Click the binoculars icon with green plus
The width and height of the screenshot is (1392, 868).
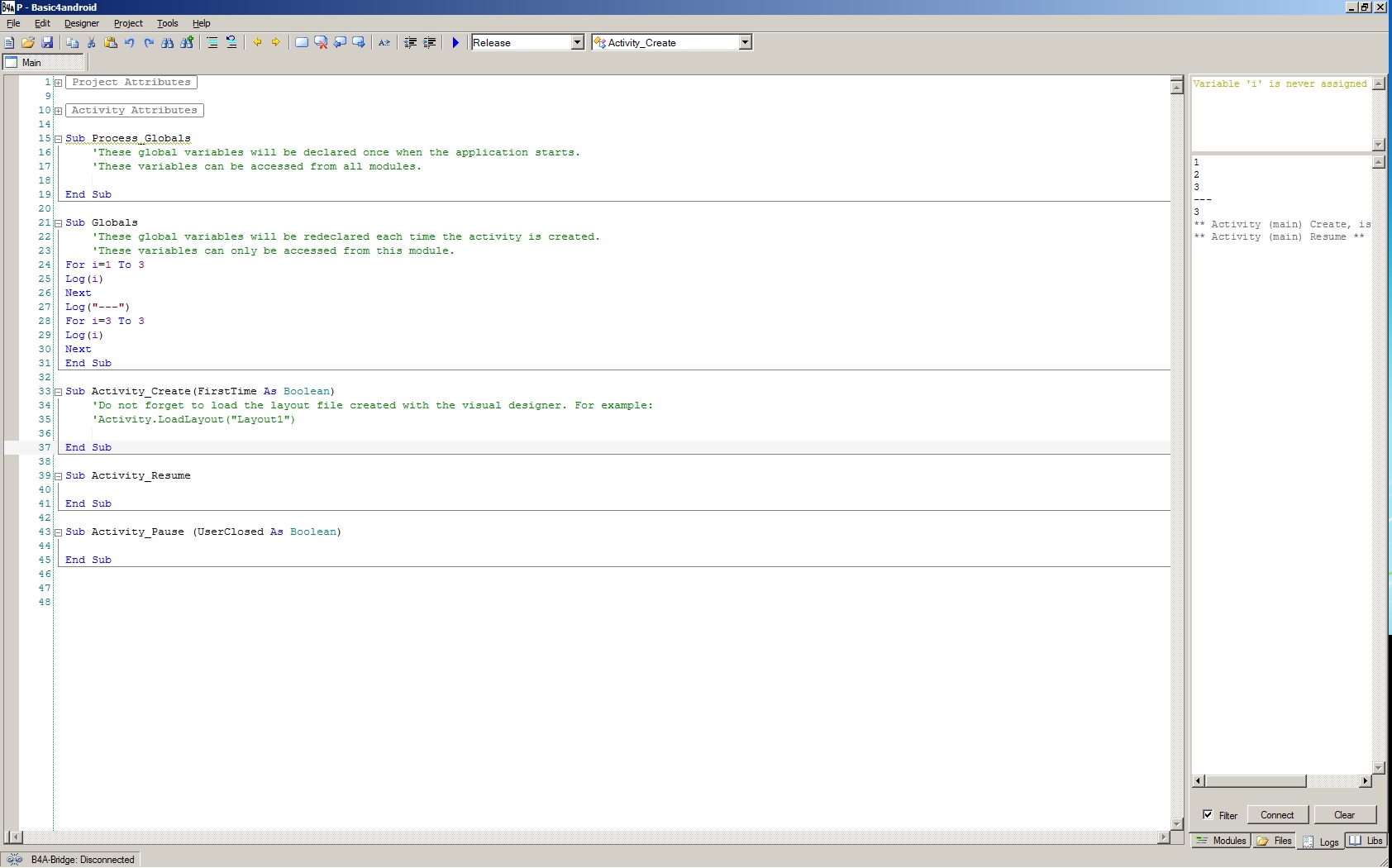[187, 42]
